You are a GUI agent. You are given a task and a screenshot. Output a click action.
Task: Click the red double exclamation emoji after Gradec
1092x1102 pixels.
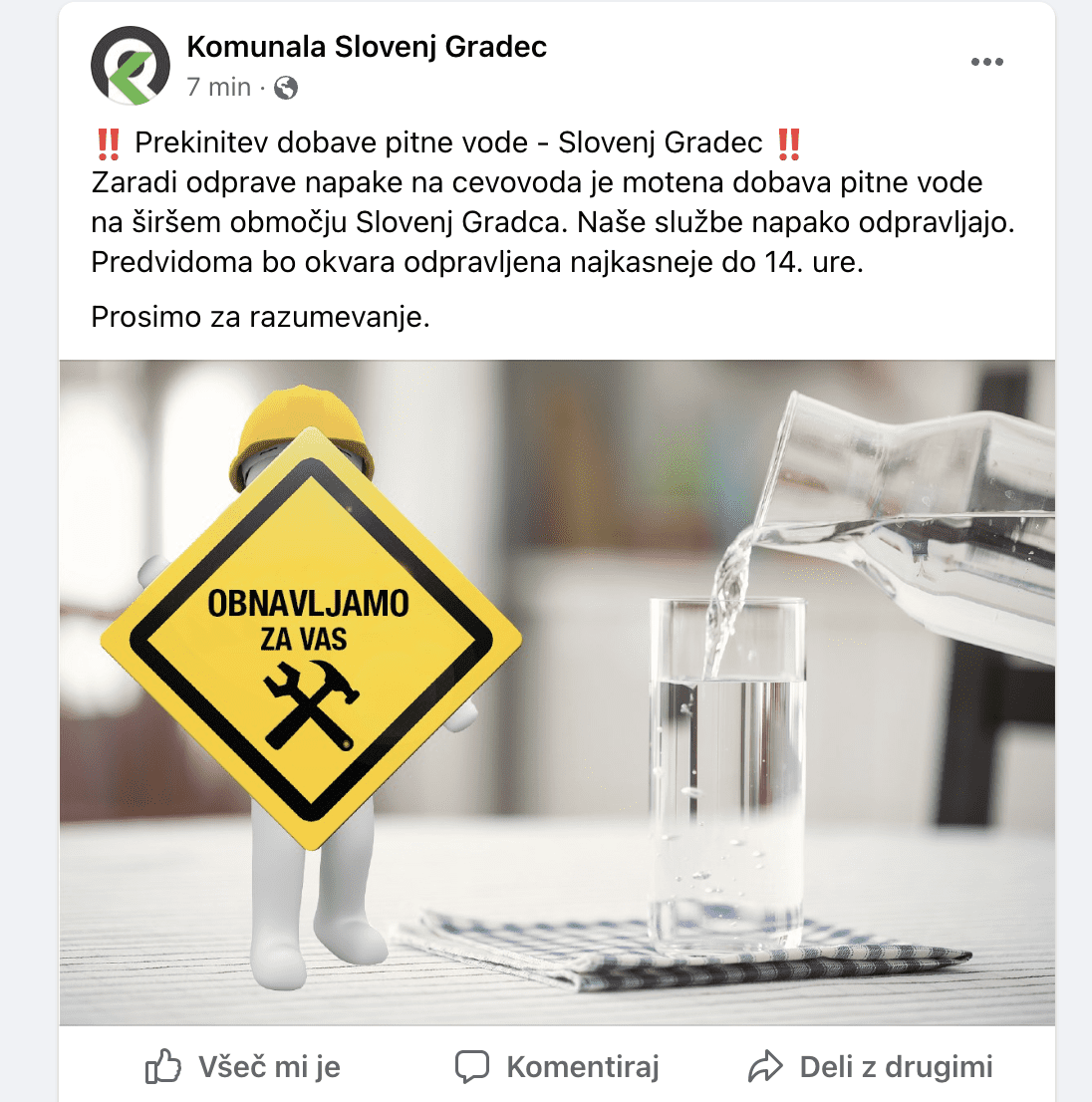point(788,143)
